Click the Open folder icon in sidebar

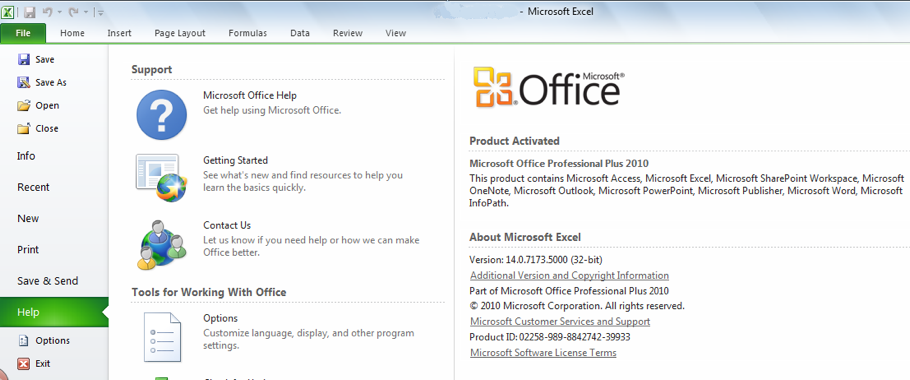pos(24,106)
